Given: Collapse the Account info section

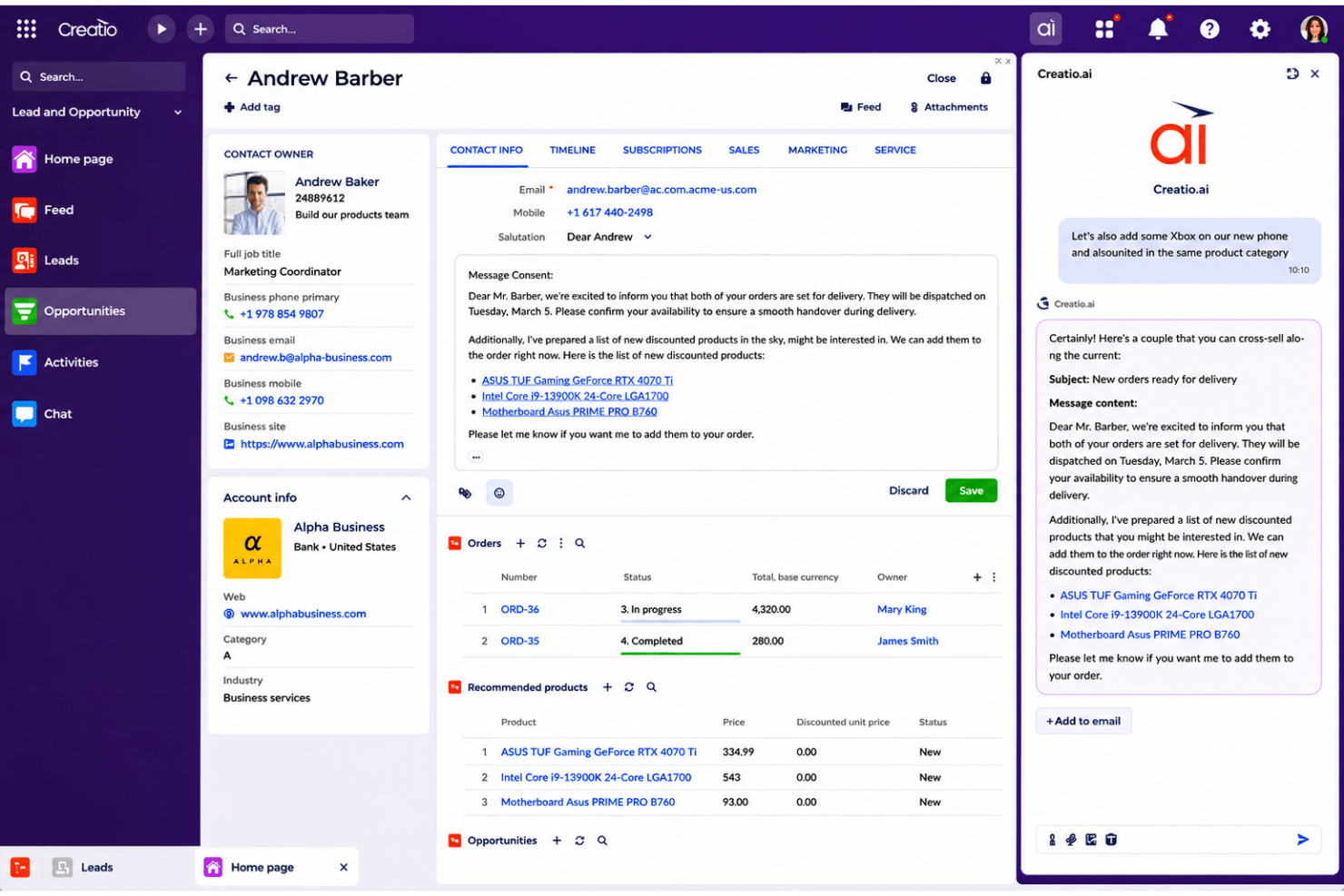Looking at the screenshot, I should (406, 498).
